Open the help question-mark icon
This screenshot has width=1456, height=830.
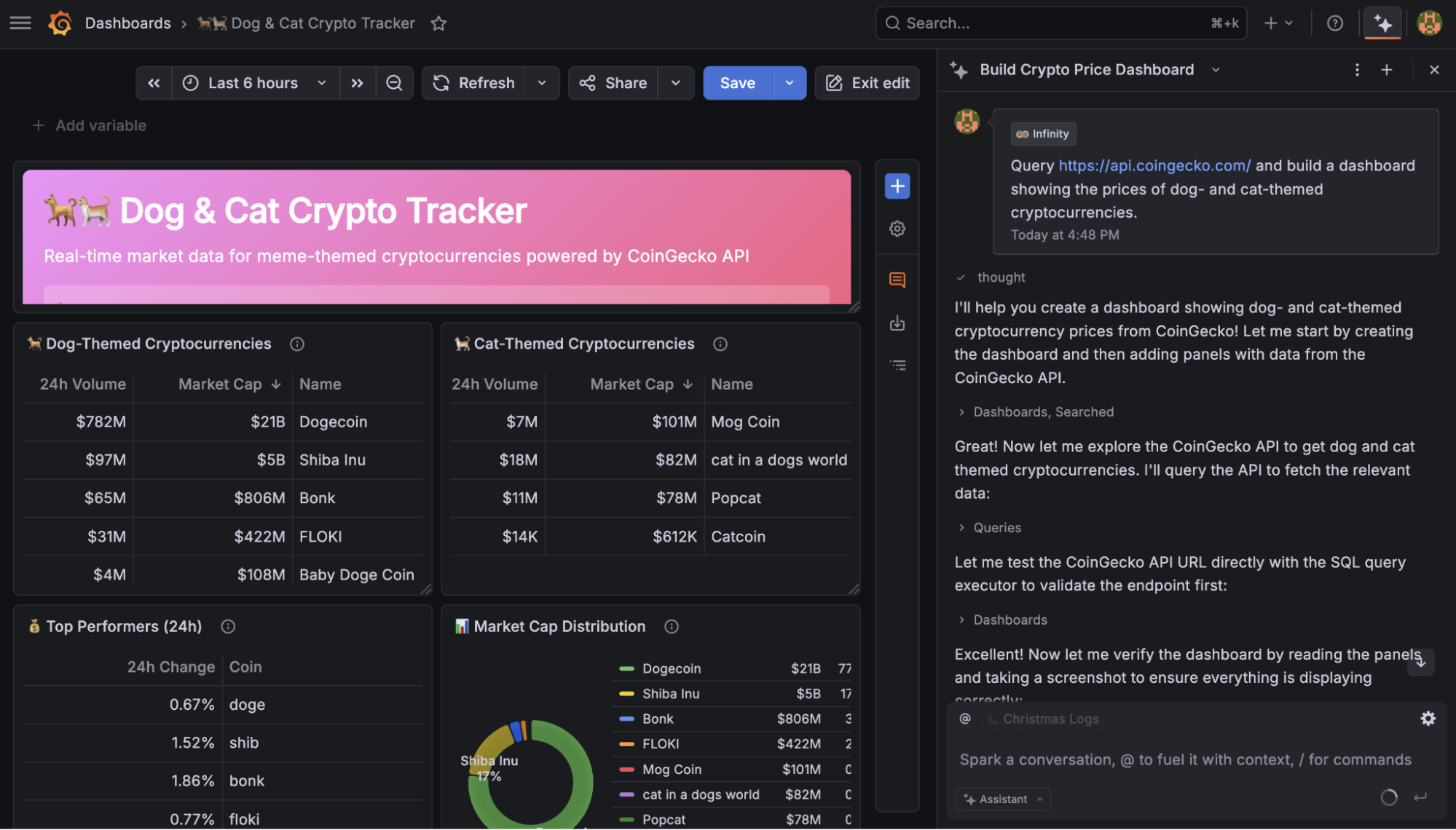pos(1334,23)
